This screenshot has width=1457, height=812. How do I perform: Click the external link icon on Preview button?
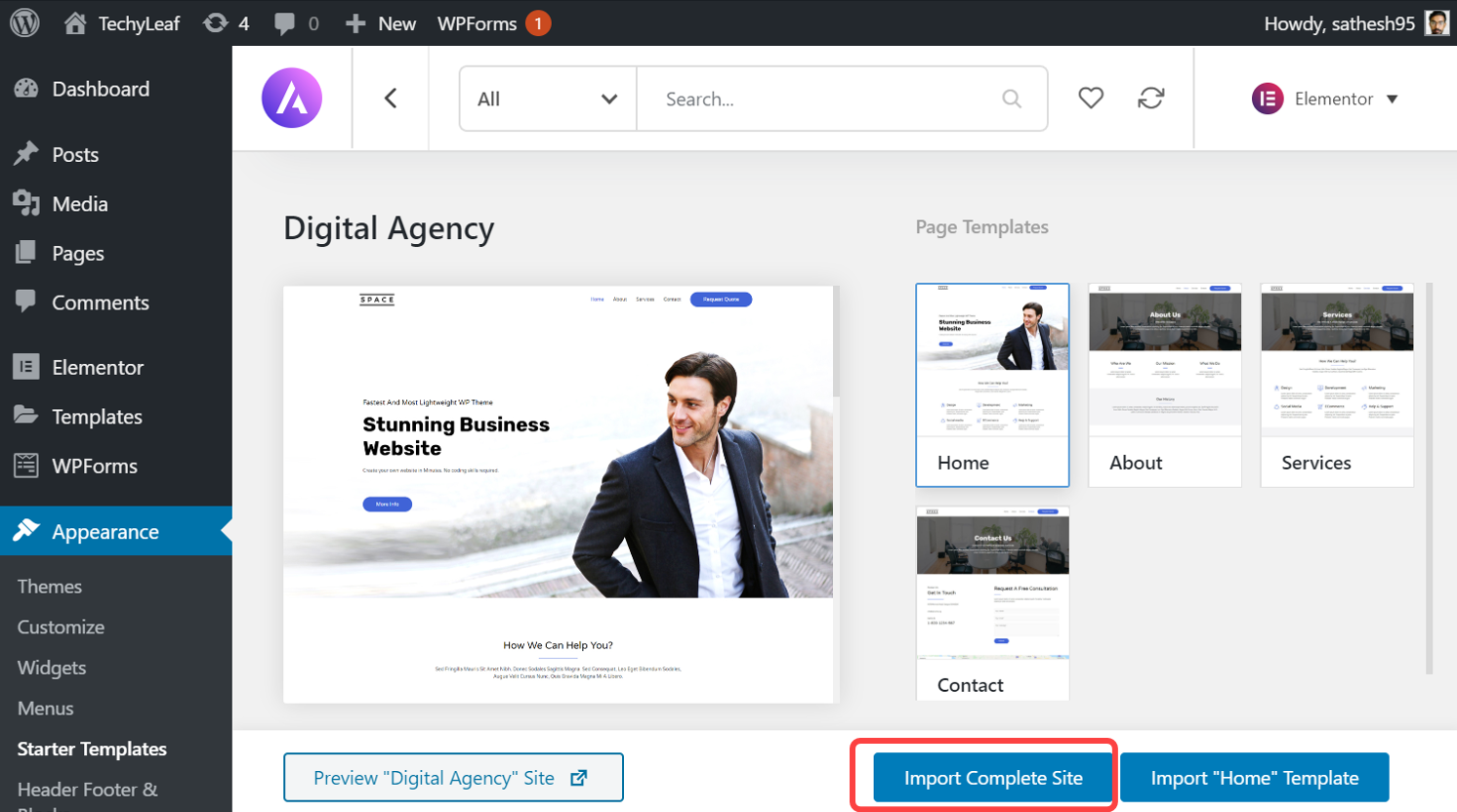click(x=579, y=778)
